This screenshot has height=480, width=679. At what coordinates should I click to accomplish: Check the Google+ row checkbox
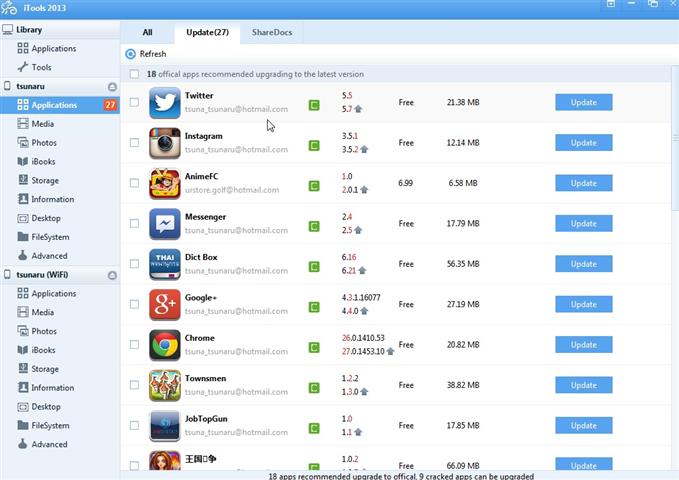(135, 305)
